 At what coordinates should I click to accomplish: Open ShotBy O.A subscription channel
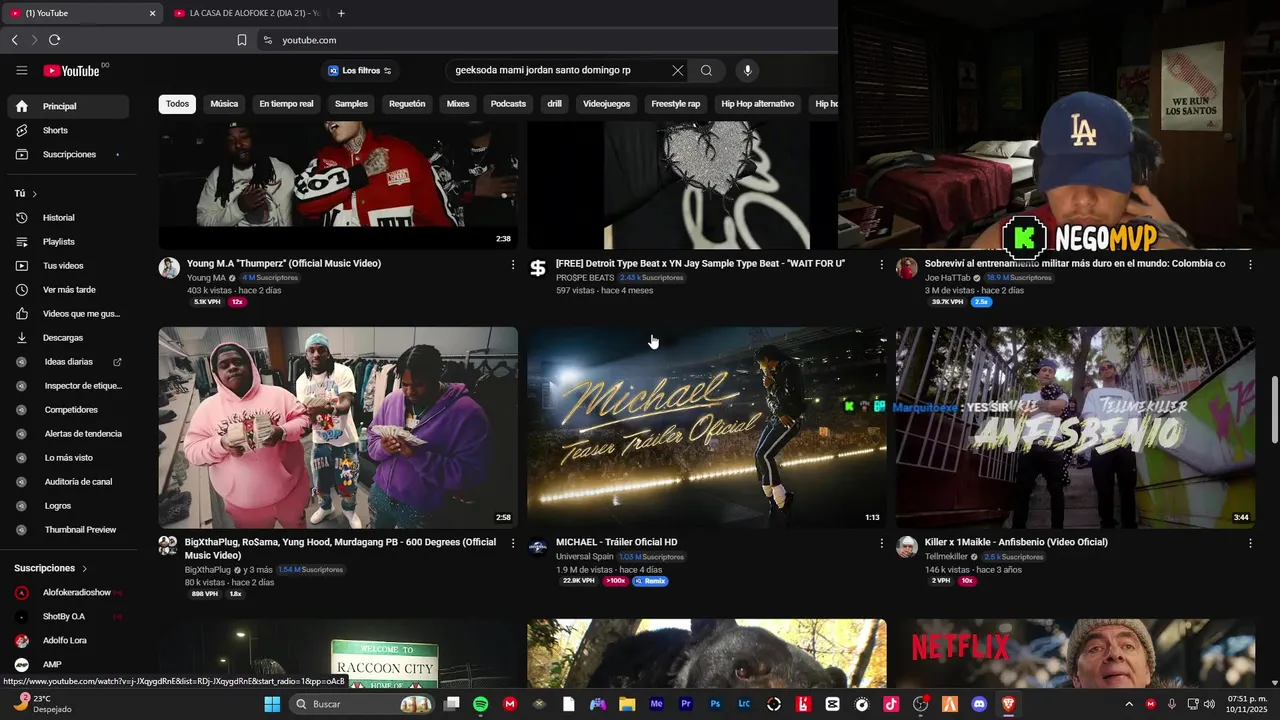pos(68,616)
